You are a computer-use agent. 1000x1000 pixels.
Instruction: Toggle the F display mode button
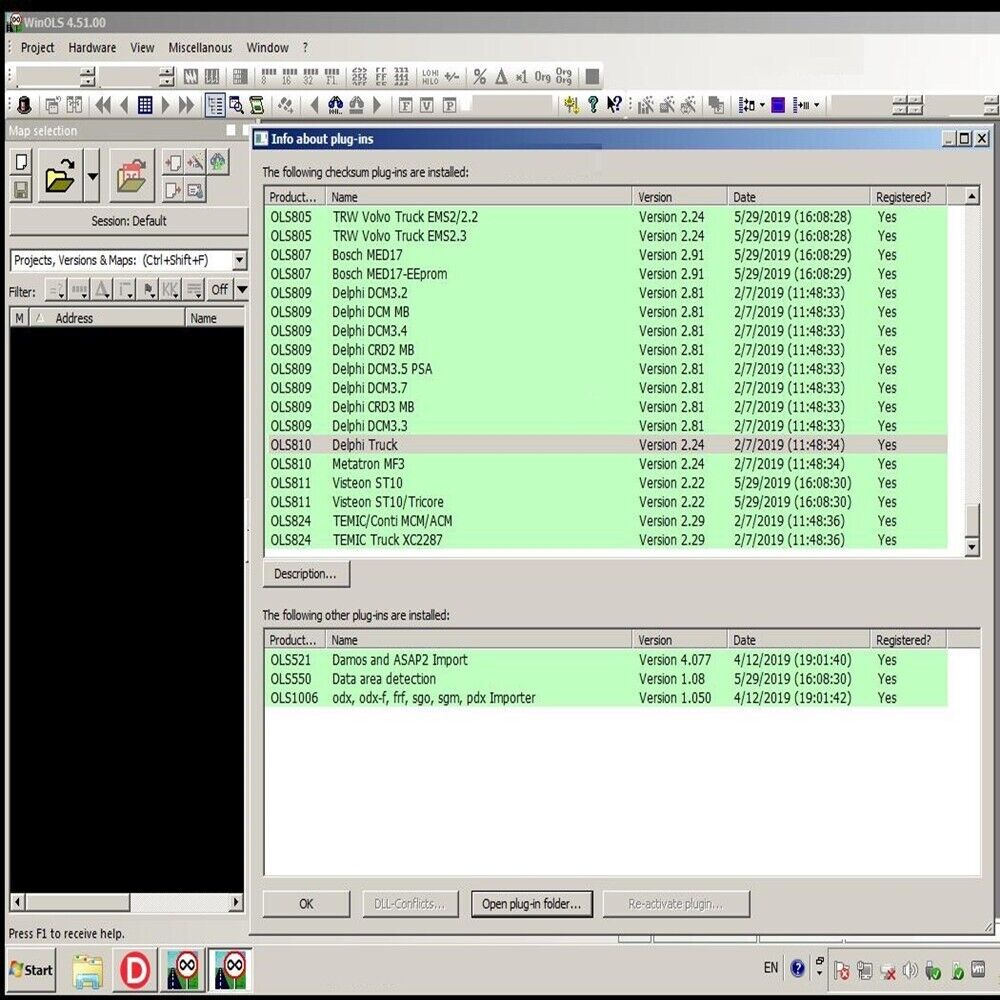(x=405, y=103)
